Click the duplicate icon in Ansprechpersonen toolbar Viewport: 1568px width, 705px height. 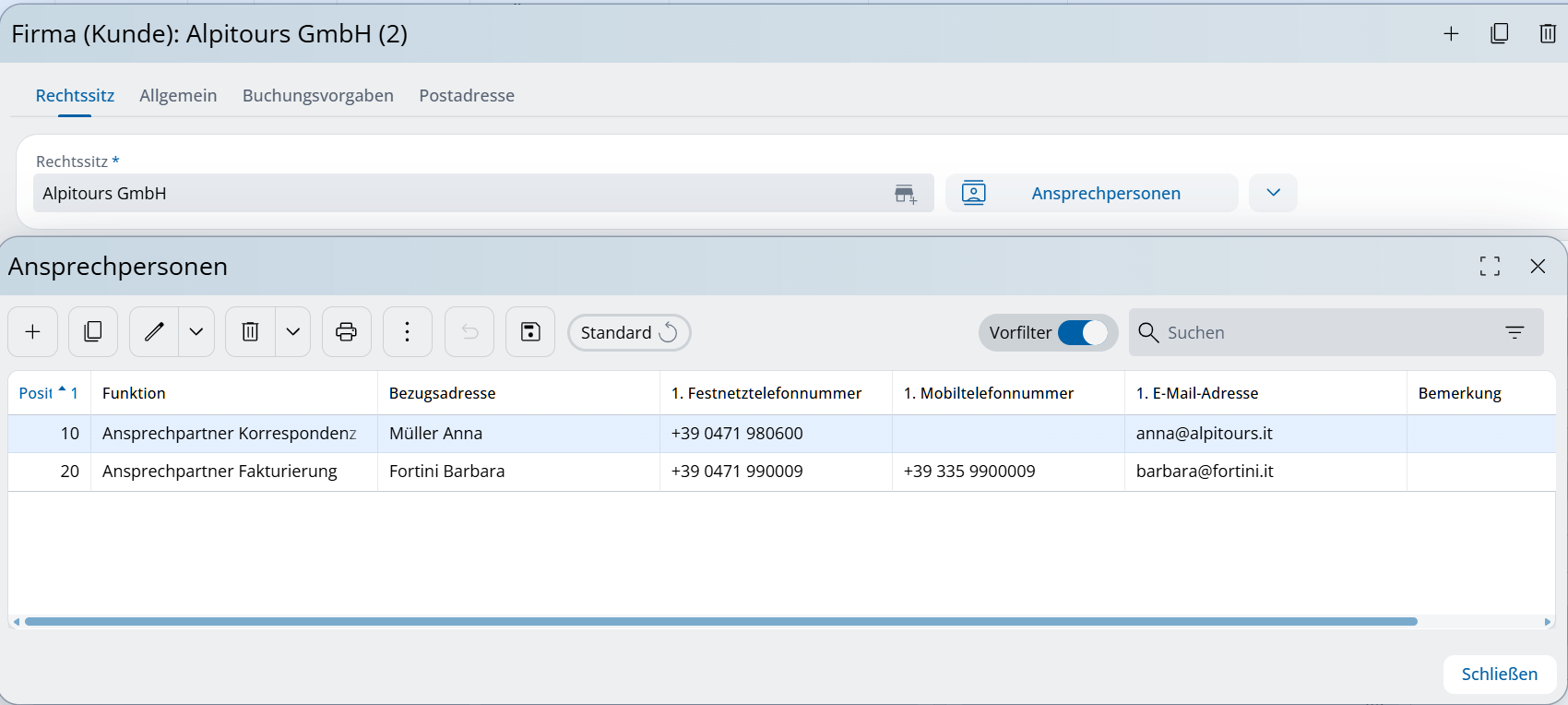pos(93,332)
